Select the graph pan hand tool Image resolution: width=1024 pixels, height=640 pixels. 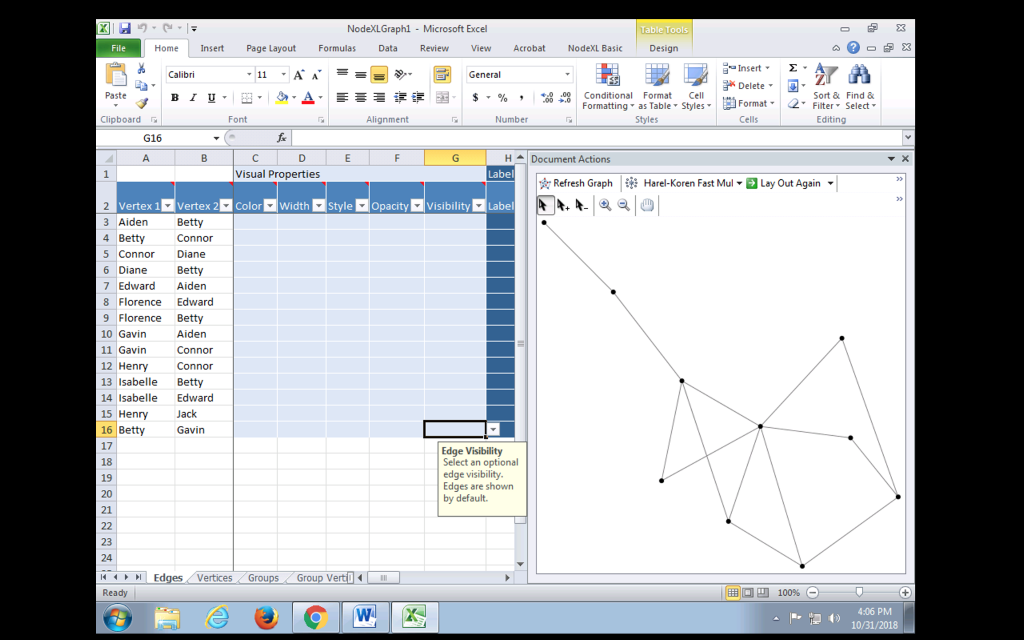(x=647, y=205)
